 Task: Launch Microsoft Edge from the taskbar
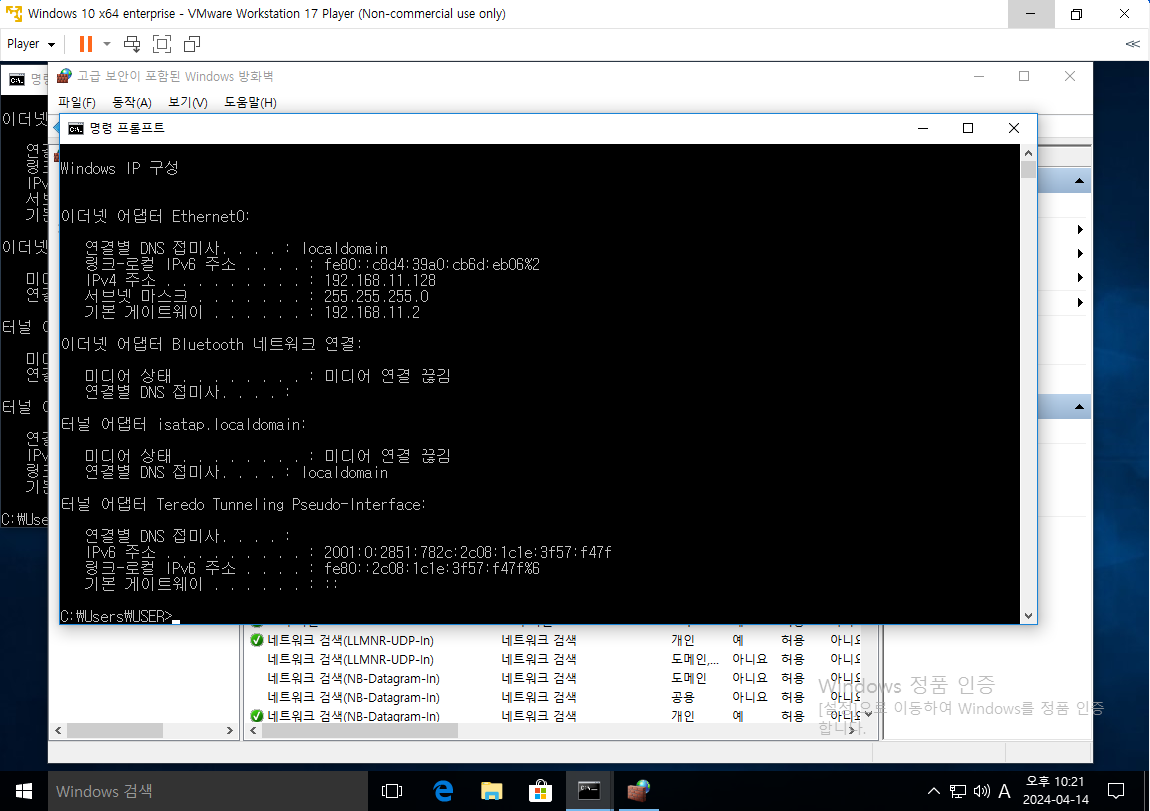point(443,791)
